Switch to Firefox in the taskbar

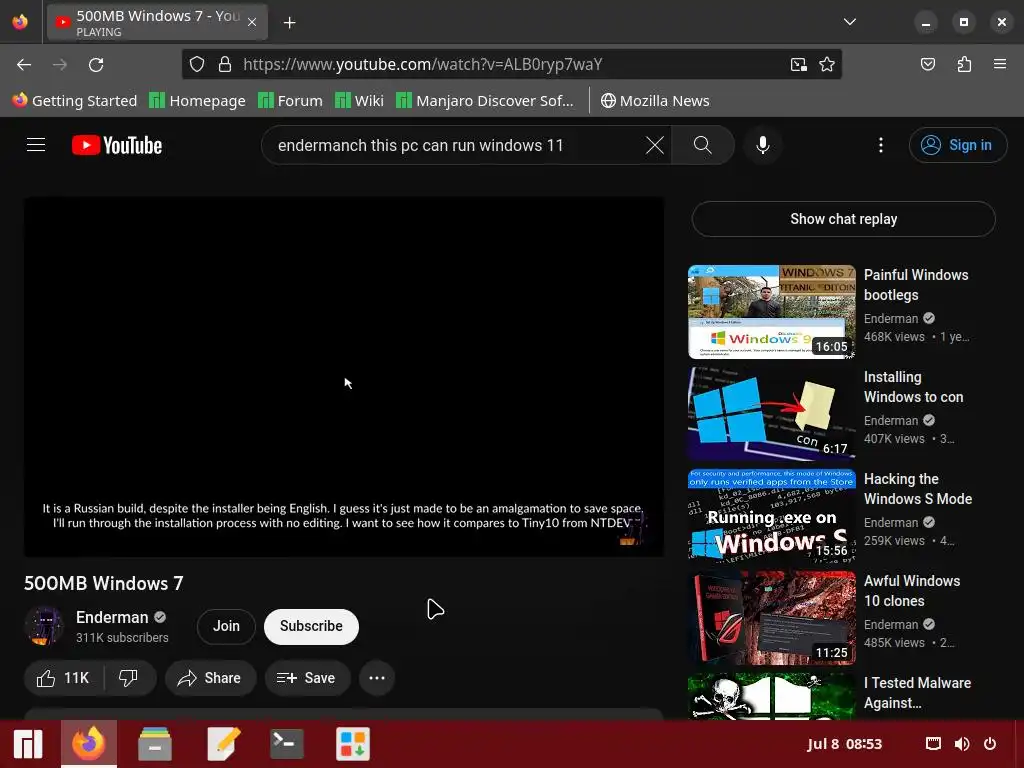[x=89, y=744]
